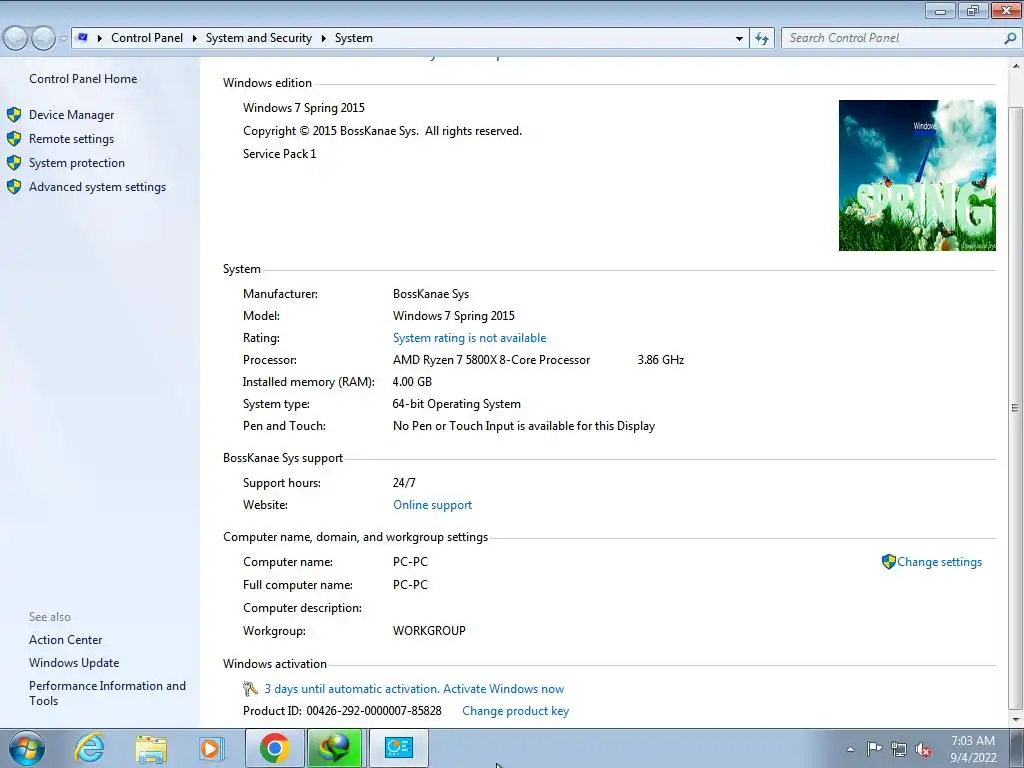
Task: Open Windows Media Player from the taskbar
Action: point(211,748)
